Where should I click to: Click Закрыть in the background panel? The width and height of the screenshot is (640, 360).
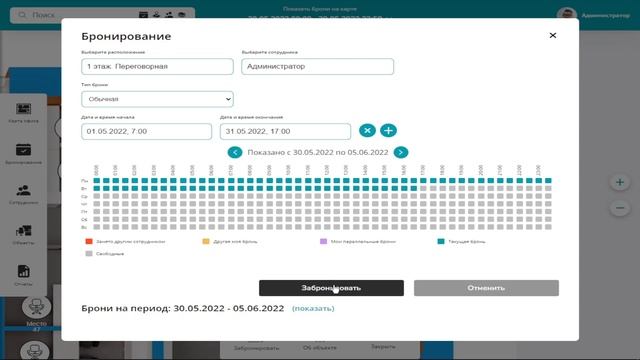383,347
